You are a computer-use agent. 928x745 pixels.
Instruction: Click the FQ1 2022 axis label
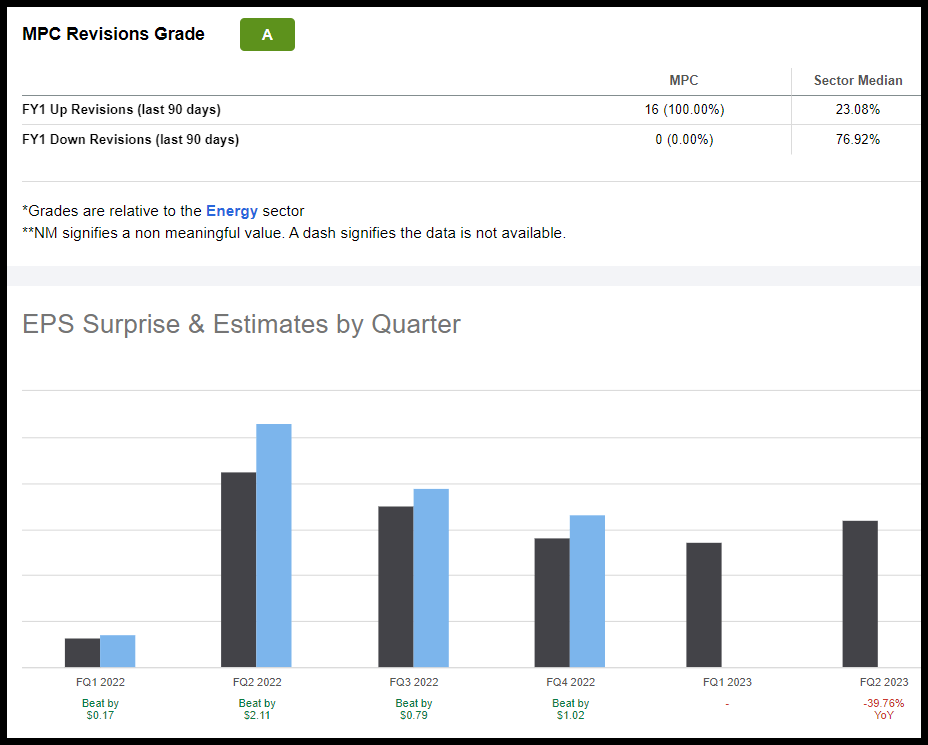click(100, 682)
